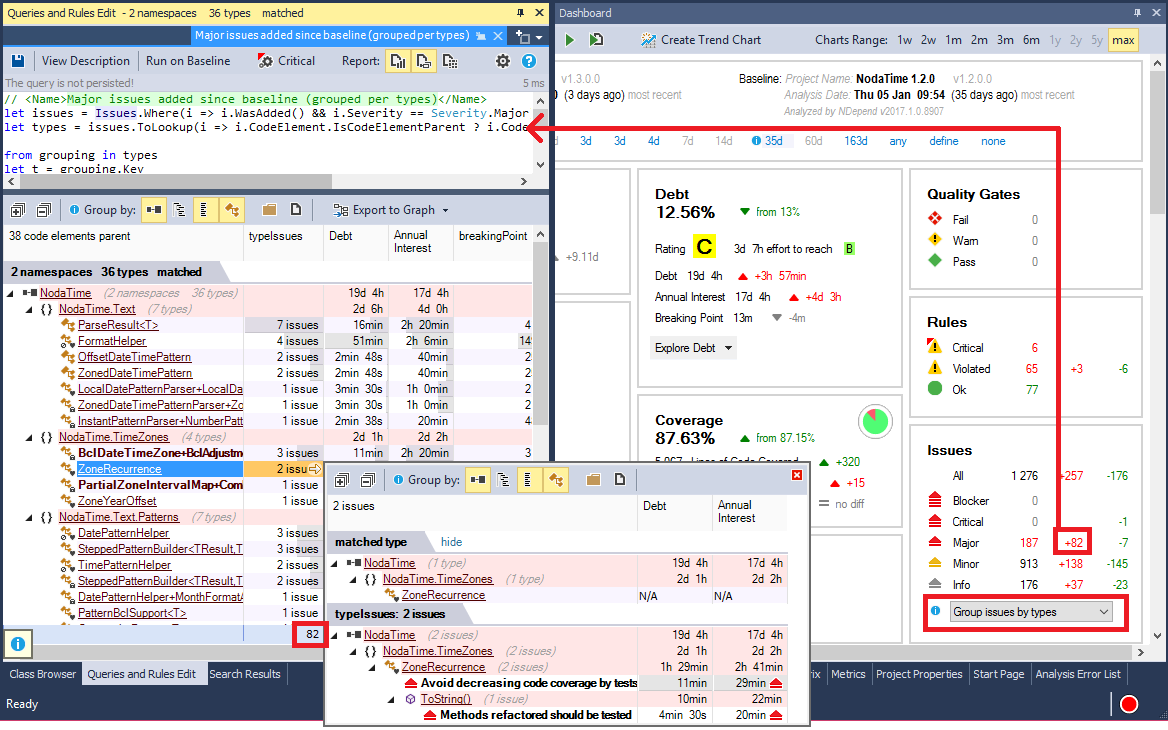Open the dropdown arrow beside new tab icon

[x=539, y=37]
